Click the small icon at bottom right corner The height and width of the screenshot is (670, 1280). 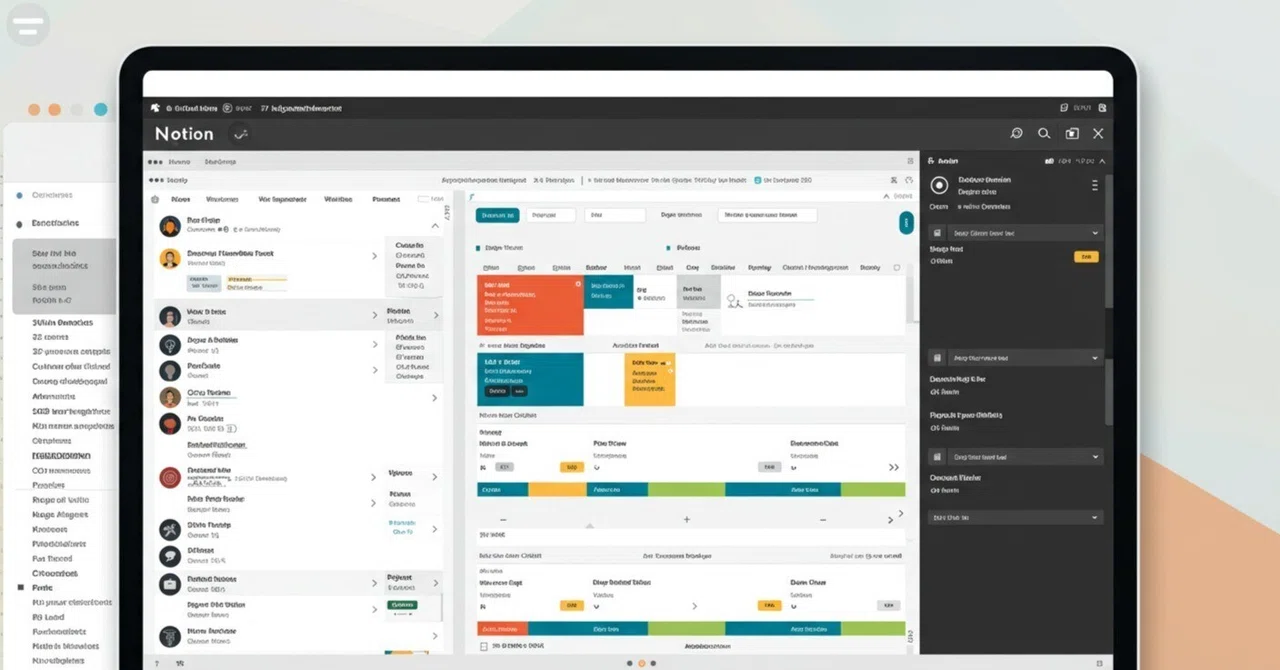(x=1097, y=663)
